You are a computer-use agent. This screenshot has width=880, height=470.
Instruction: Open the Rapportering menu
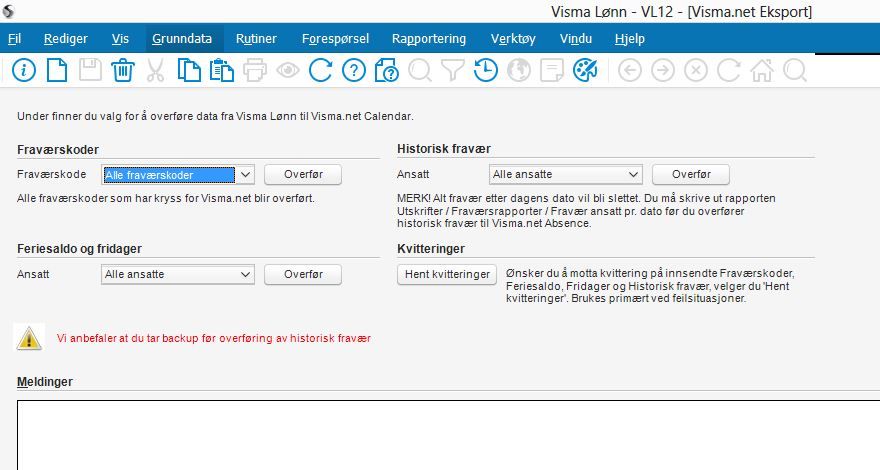[429, 39]
